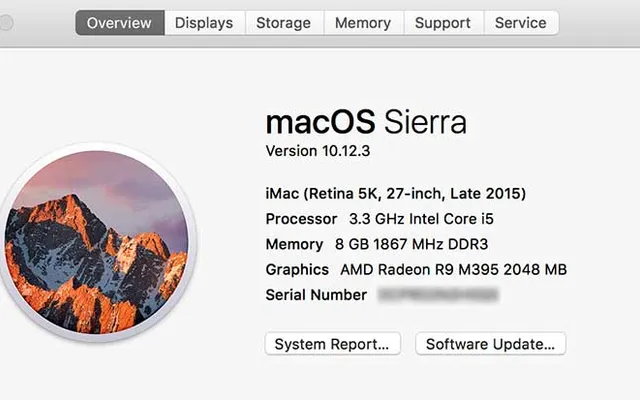Switch to the Service tab
Viewport: 640px width, 400px height.
pos(521,23)
